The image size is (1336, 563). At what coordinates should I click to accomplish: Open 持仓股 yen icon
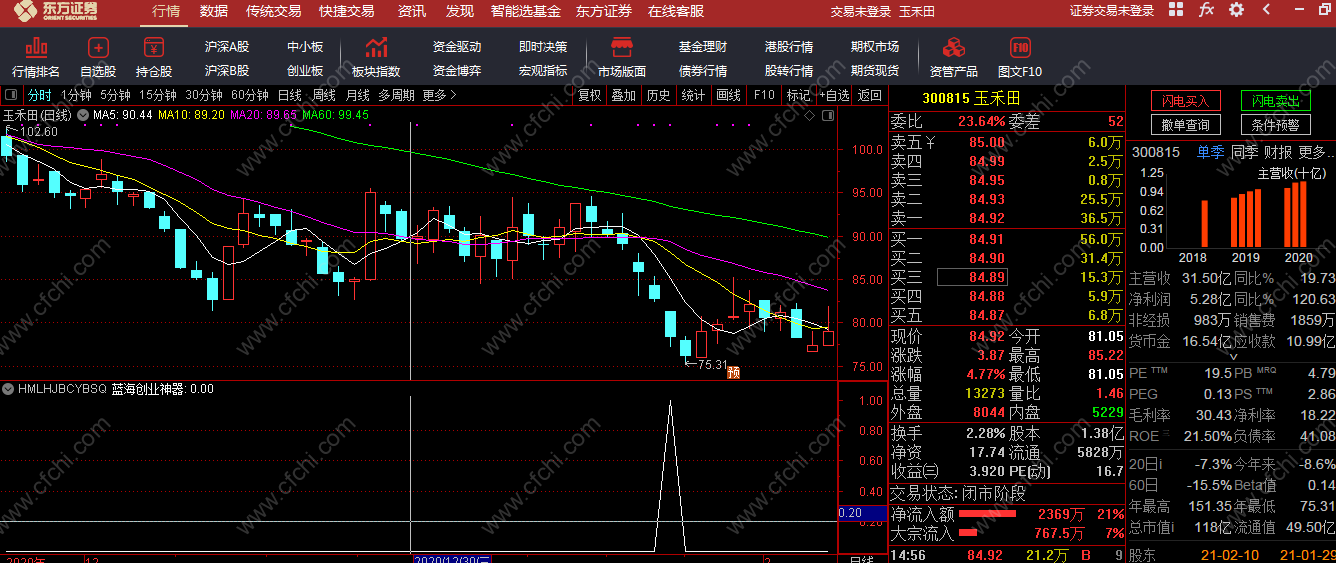pos(153,47)
